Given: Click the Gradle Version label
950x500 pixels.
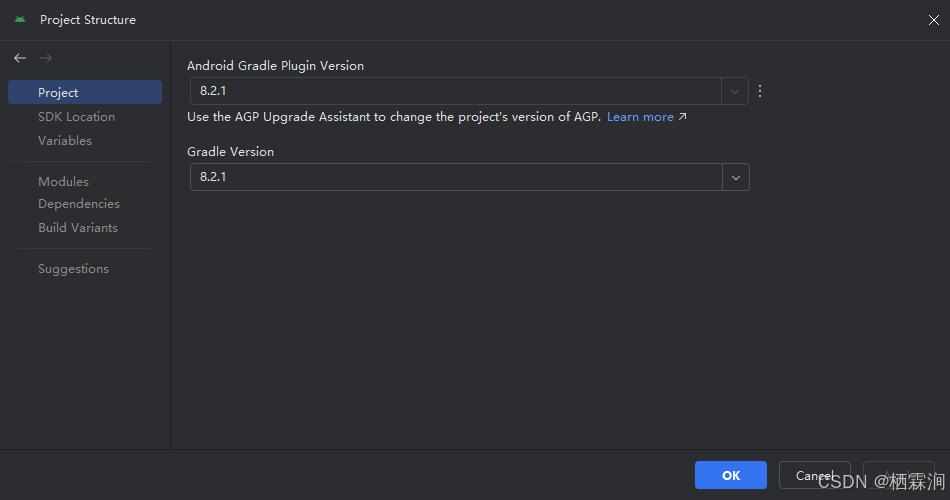Looking at the screenshot, I should point(230,152).
